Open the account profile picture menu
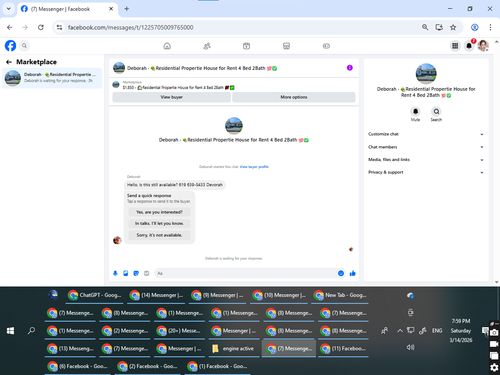The width and height of the screenshot is (500, 375). click(483, 46)
